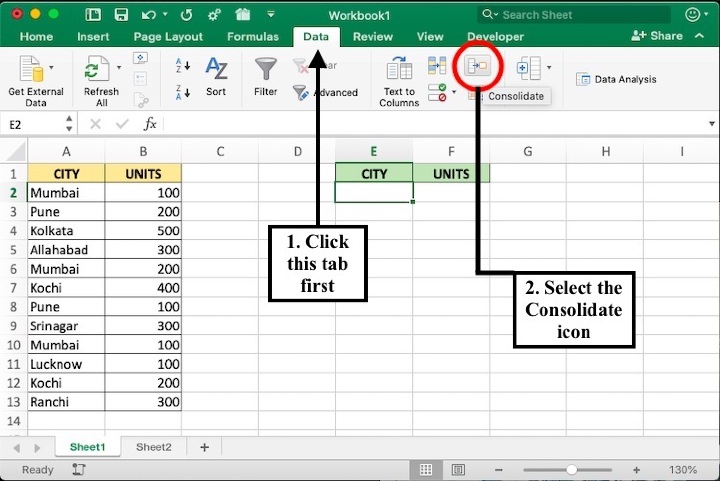The width and height of the screenshot is (720, 481).
Task: Open the Get External Data icon
Action: coord(32,69)
